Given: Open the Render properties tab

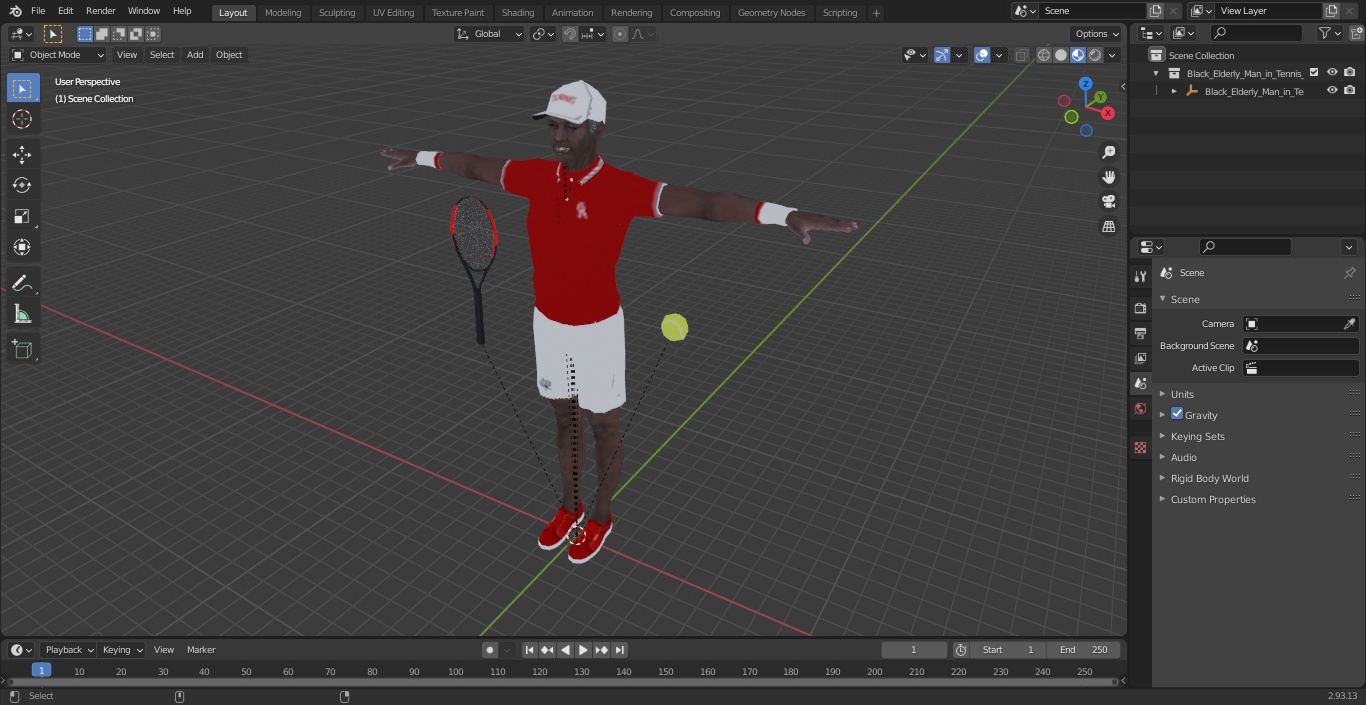Looking at the screenshot, I should click(x=1140, y=308).
